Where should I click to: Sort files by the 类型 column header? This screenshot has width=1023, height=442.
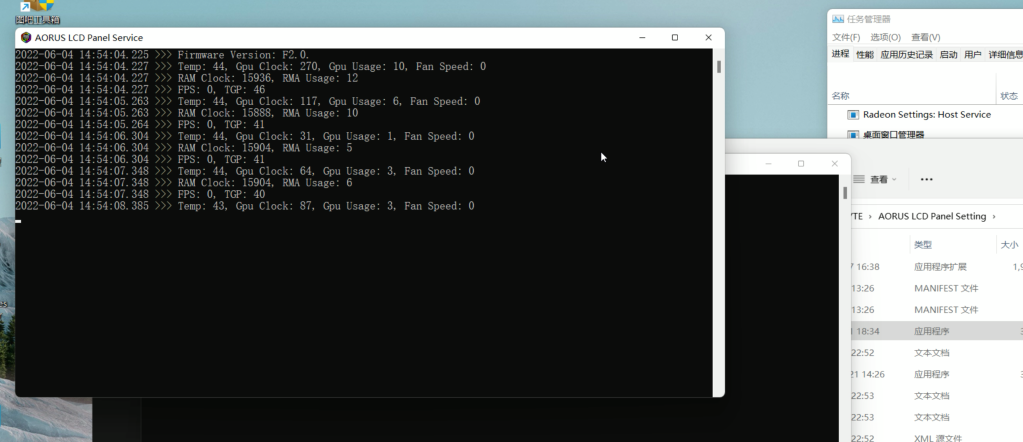click(922, 244)
